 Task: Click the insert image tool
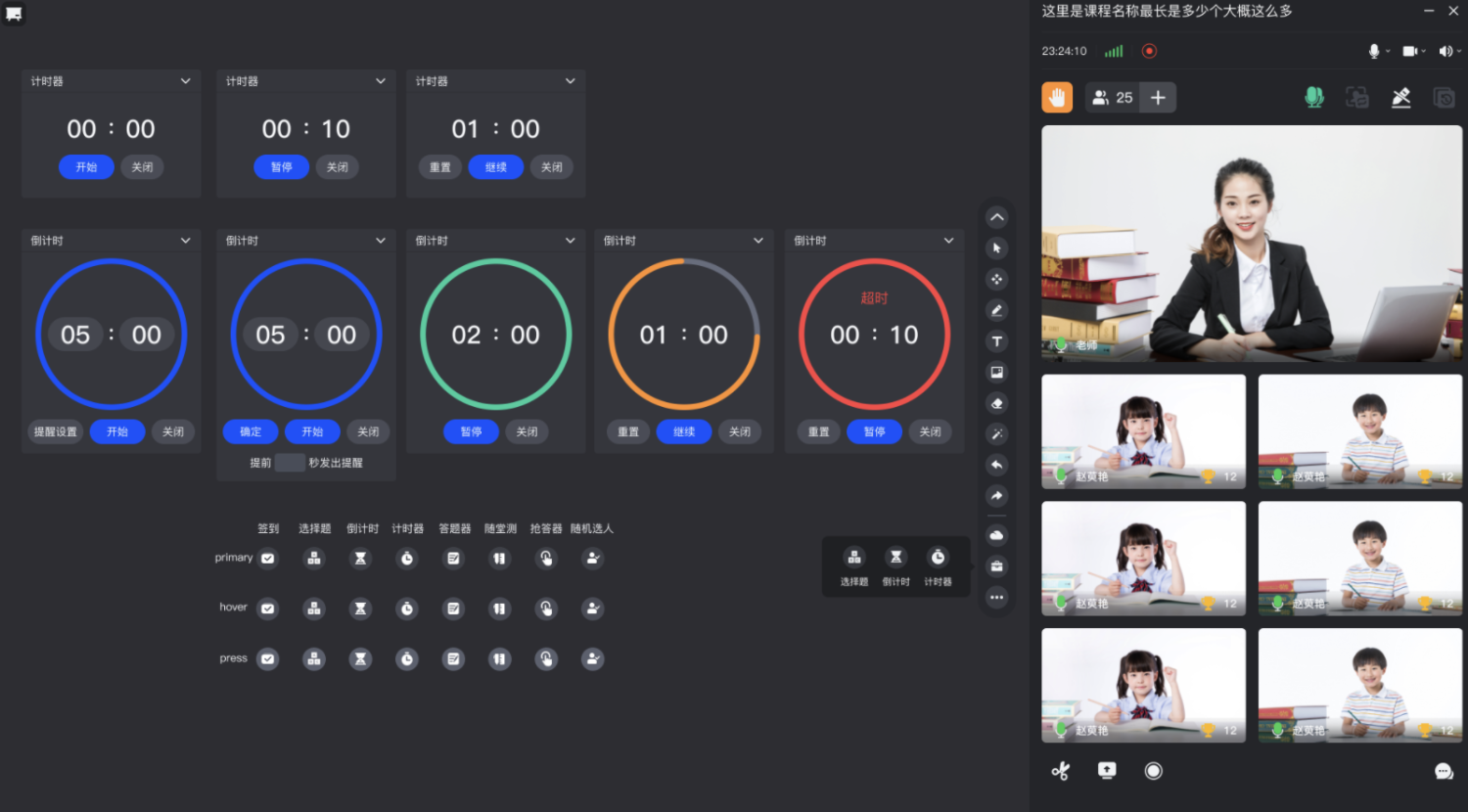tap(996, 372)
